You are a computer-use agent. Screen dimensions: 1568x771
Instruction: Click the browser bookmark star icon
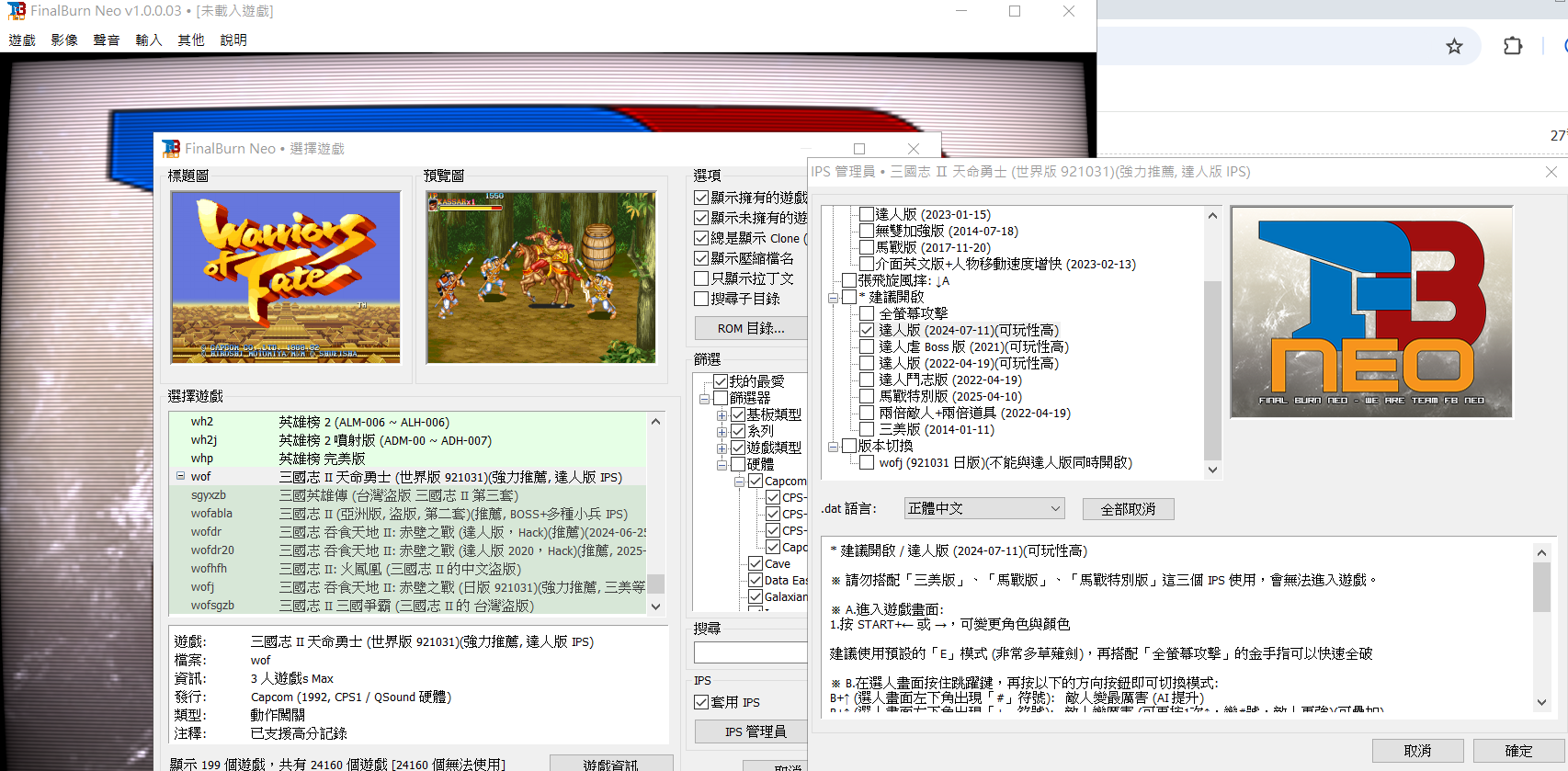tap(1454, 46)
